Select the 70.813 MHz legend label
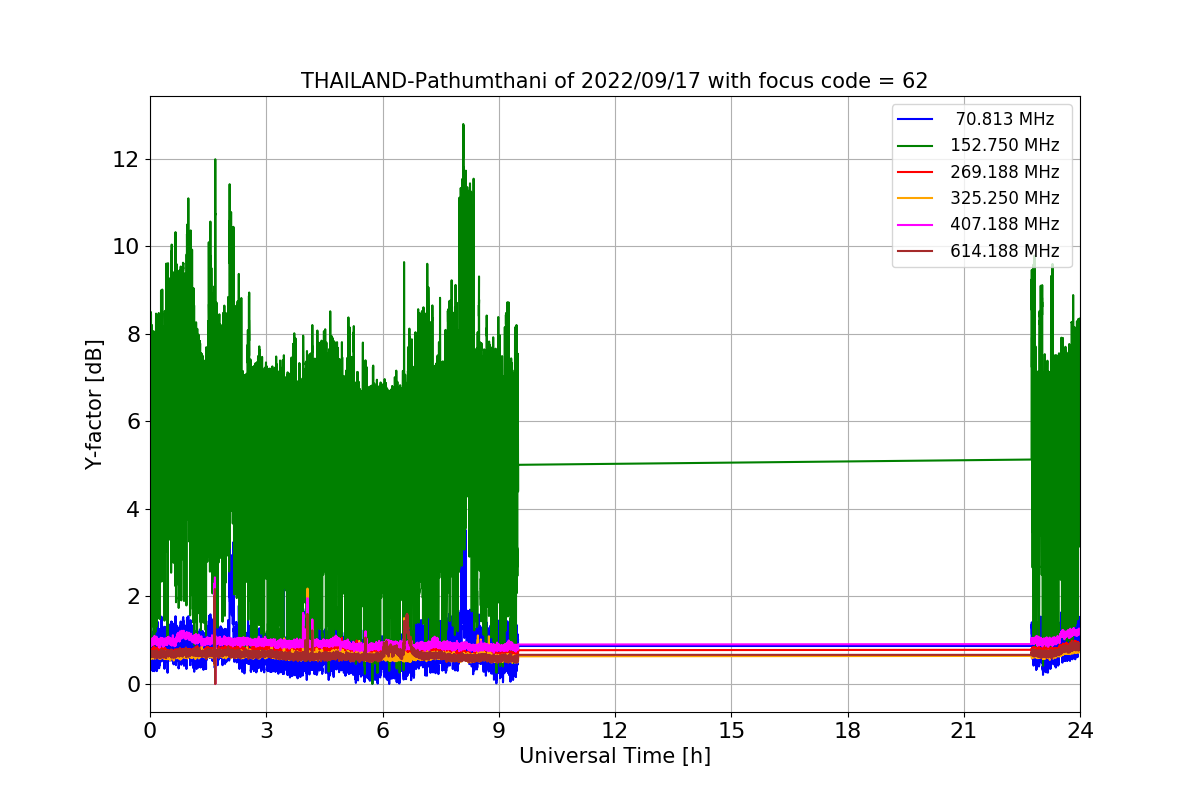This screenshot has width=1200, height=800. pyautogui.click(x=1004, y=119)
